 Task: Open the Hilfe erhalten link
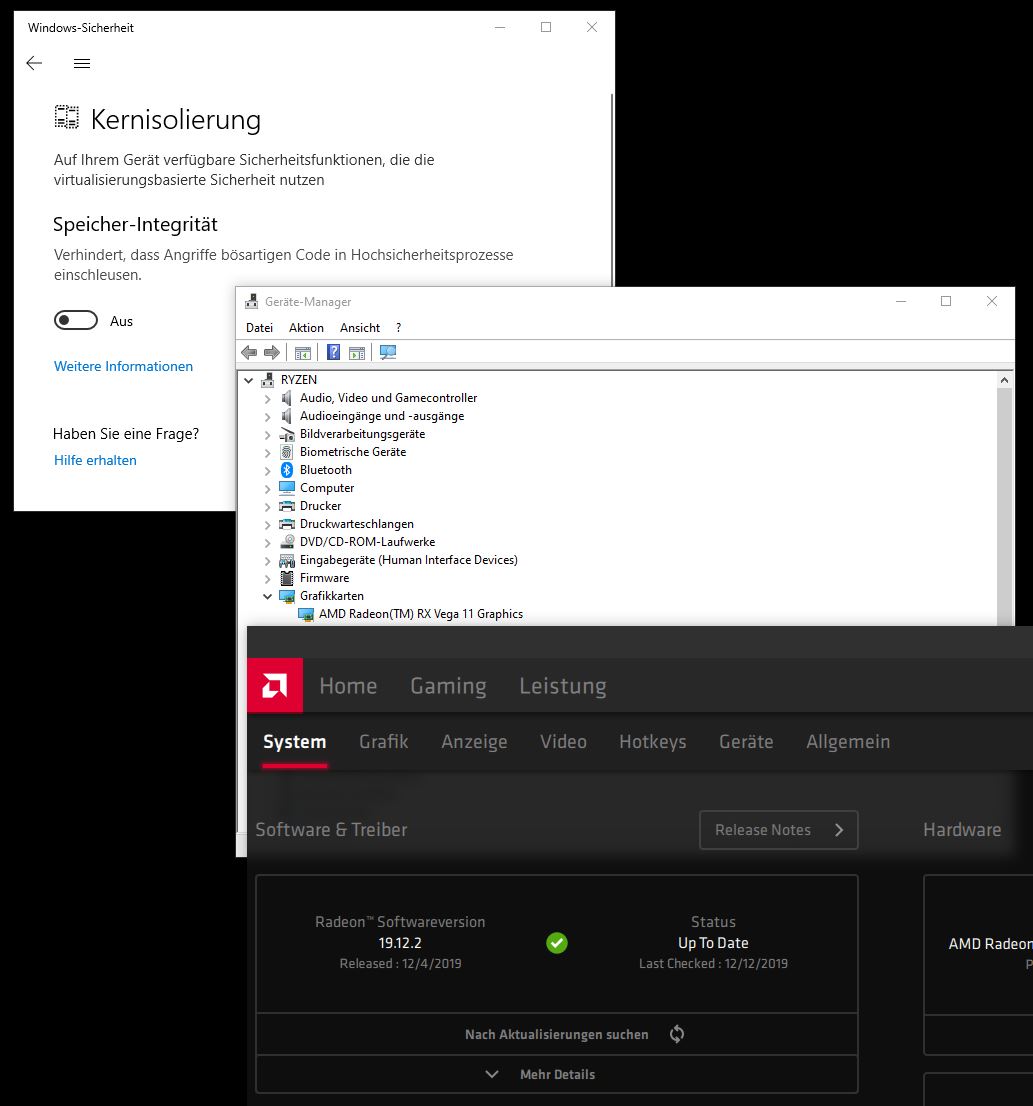(x=95, y=460)
